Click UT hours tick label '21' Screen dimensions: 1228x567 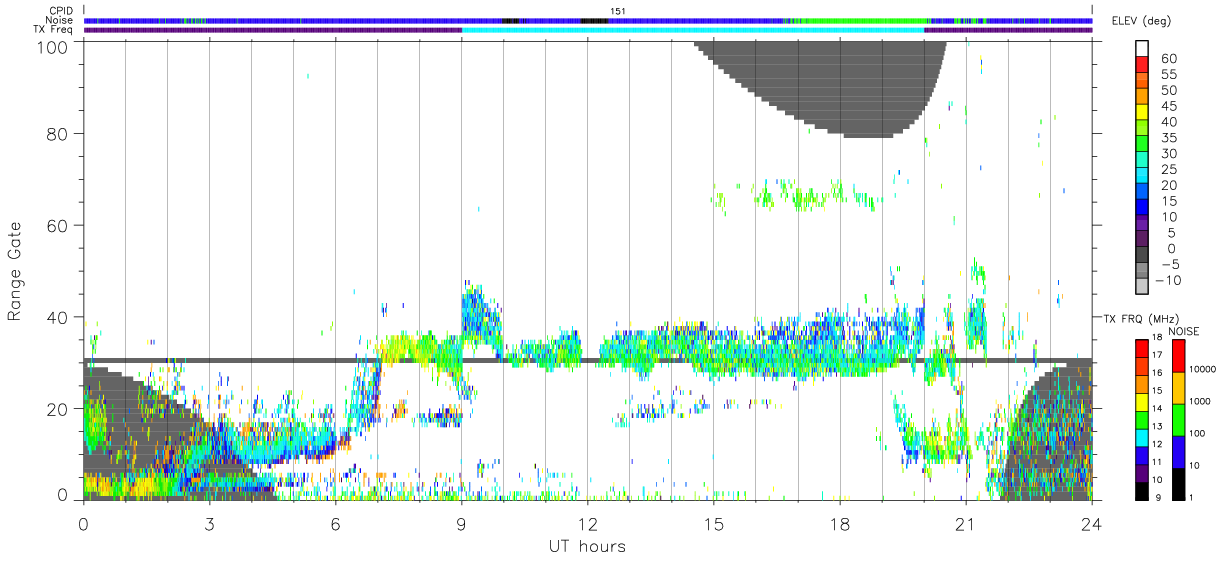(x=965, y=524)
